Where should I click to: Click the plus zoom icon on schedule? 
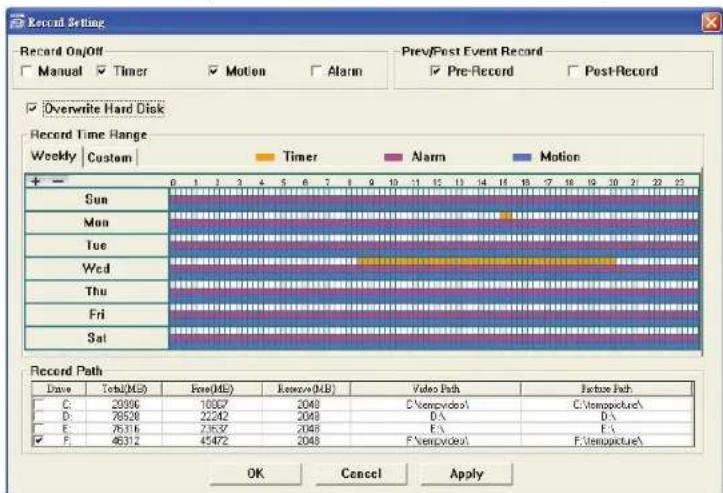pos(35,181)
